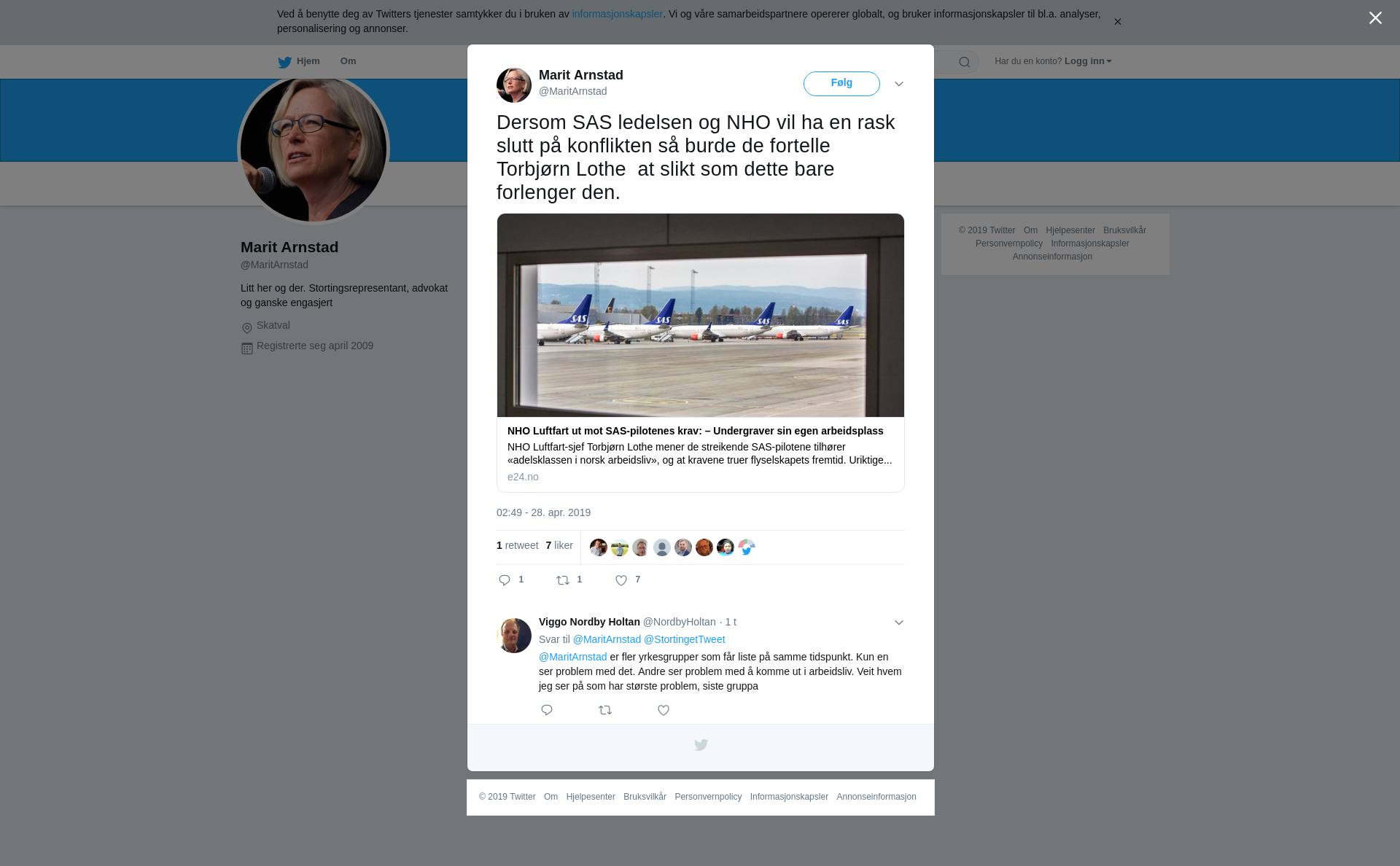Open options chevron on Viggo's reply

point(899,623)
